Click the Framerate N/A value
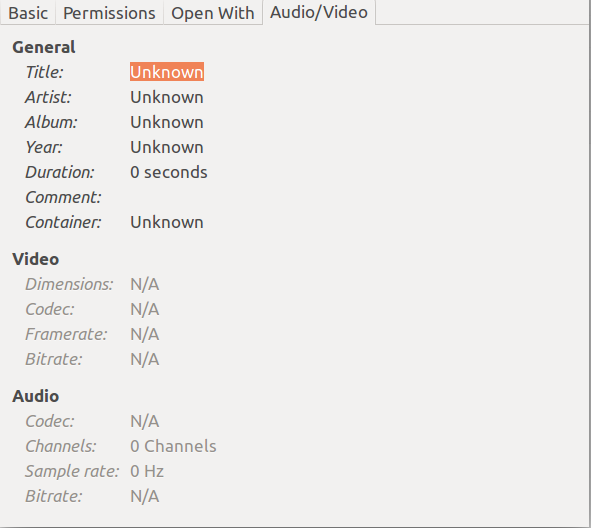This screenshot has width=591, height=528. (x=144, y=334)
